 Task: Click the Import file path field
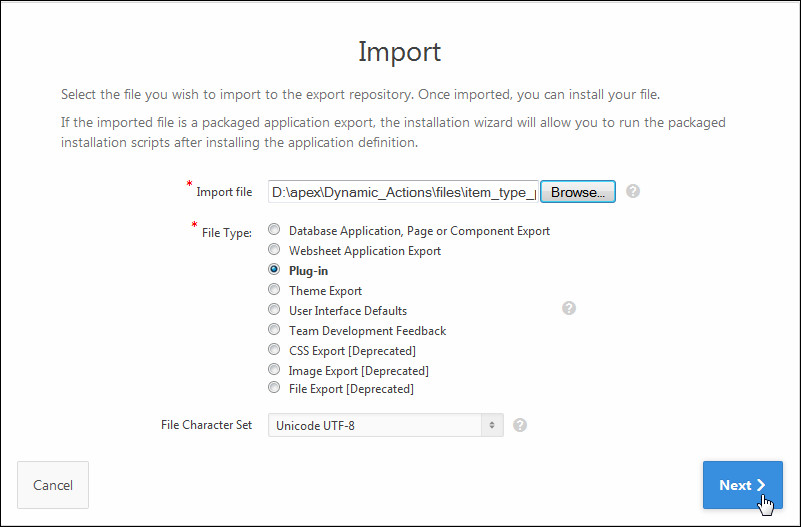click(x=403, y=192)
